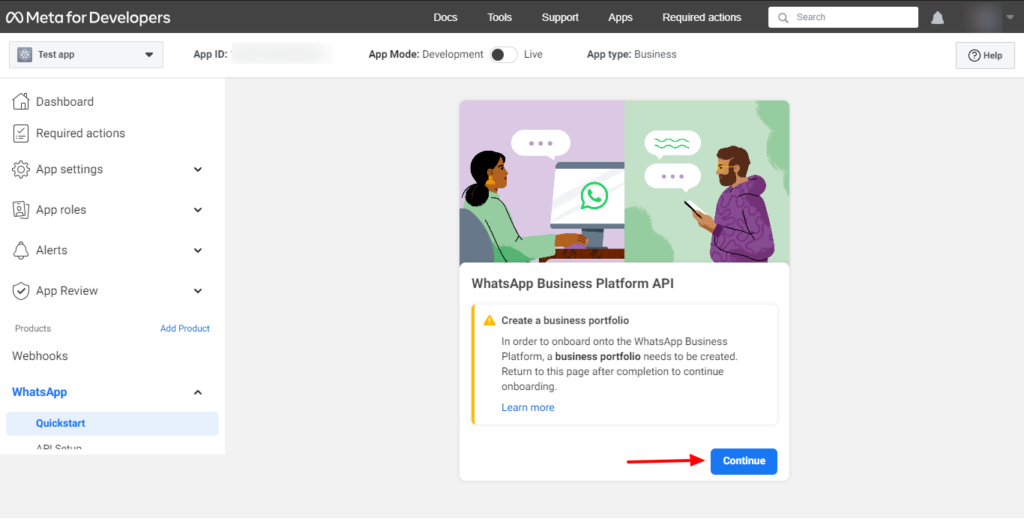Click the App Review shield icon
Viewport: 1024px width, 519px height.
pos(20,291)
